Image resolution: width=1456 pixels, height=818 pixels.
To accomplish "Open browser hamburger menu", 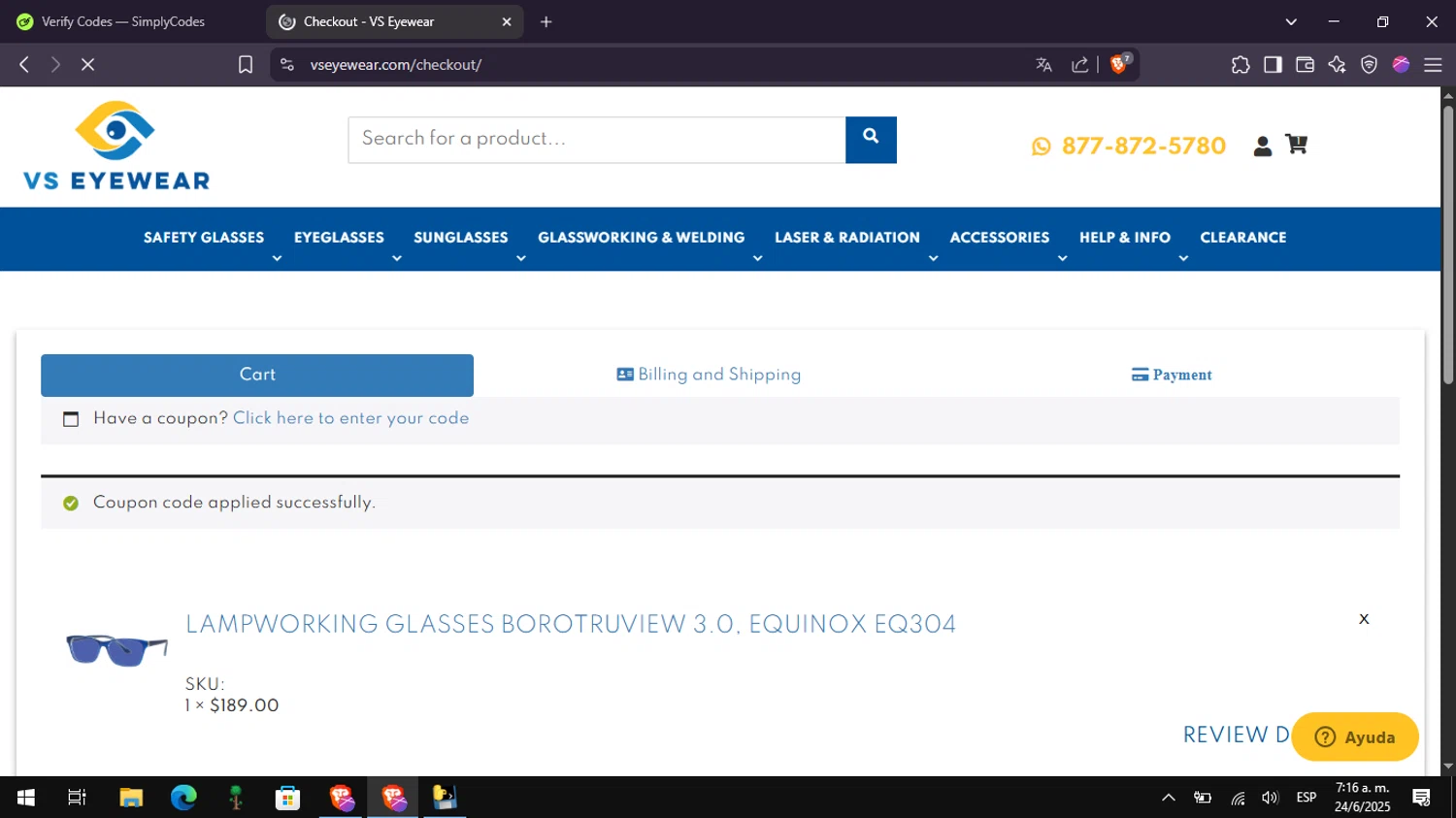I will pyautogui.click(x=1433, y=64).
